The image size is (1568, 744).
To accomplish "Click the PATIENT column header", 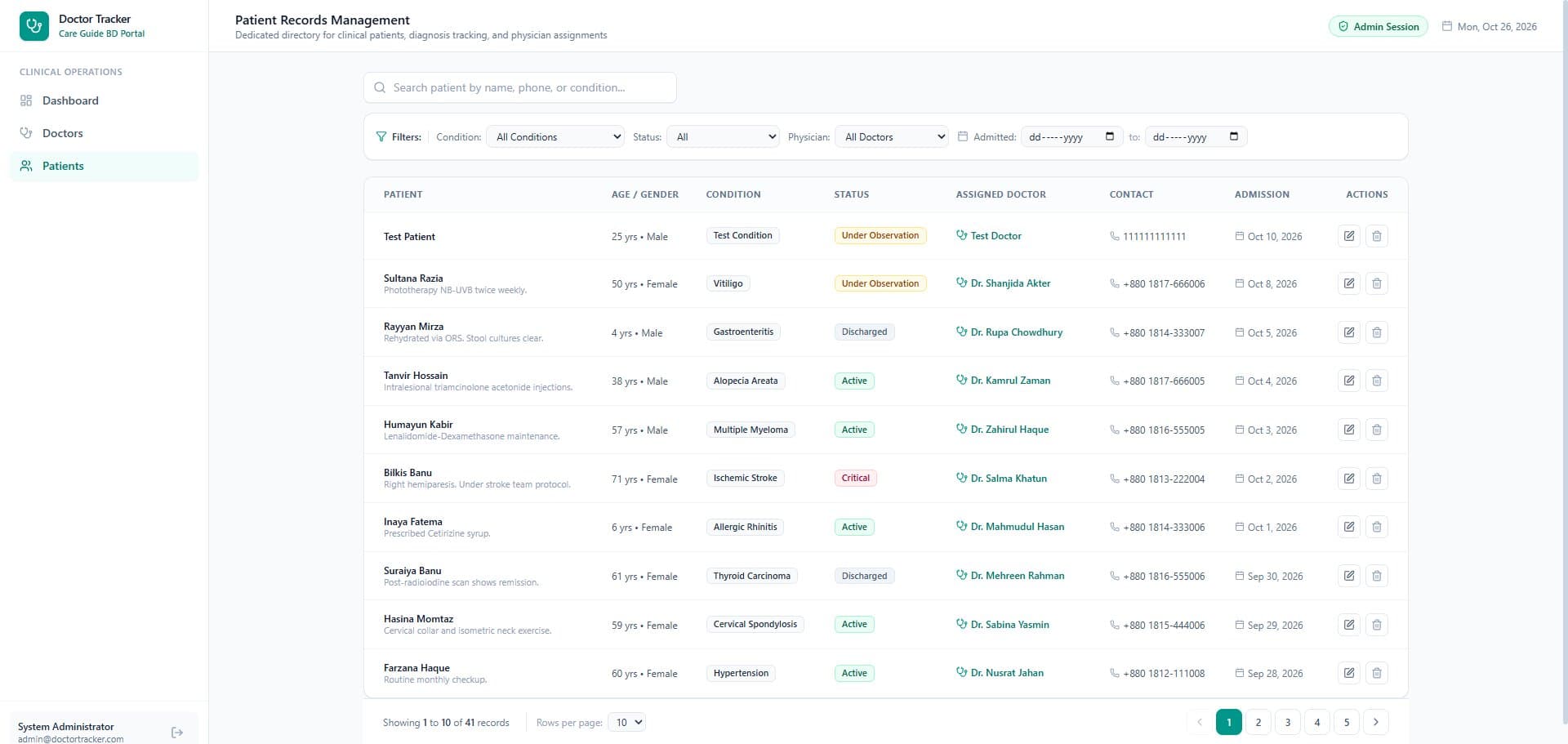I will (403, 194).
